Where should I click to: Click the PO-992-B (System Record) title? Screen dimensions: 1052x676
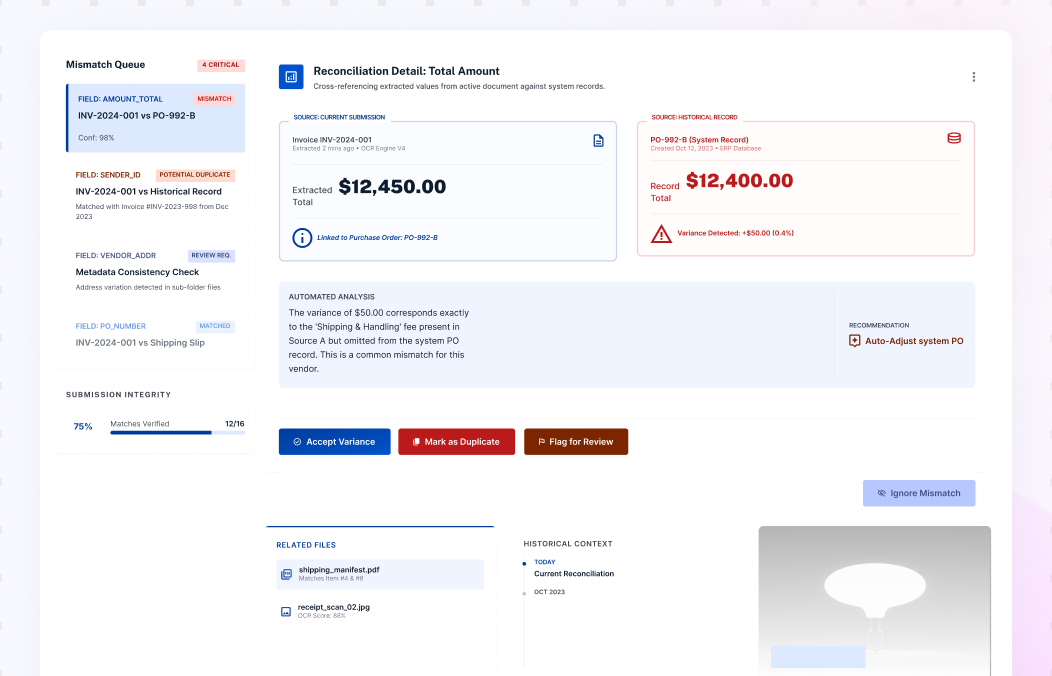[699, 140]
